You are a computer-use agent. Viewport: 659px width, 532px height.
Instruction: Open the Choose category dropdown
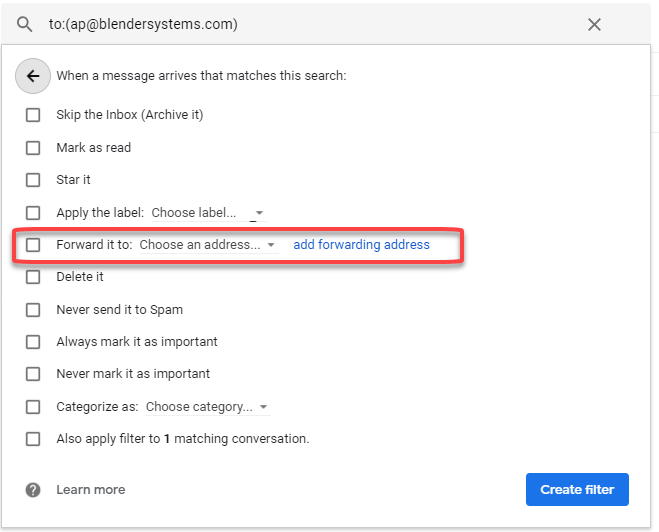tap(207, 407)
